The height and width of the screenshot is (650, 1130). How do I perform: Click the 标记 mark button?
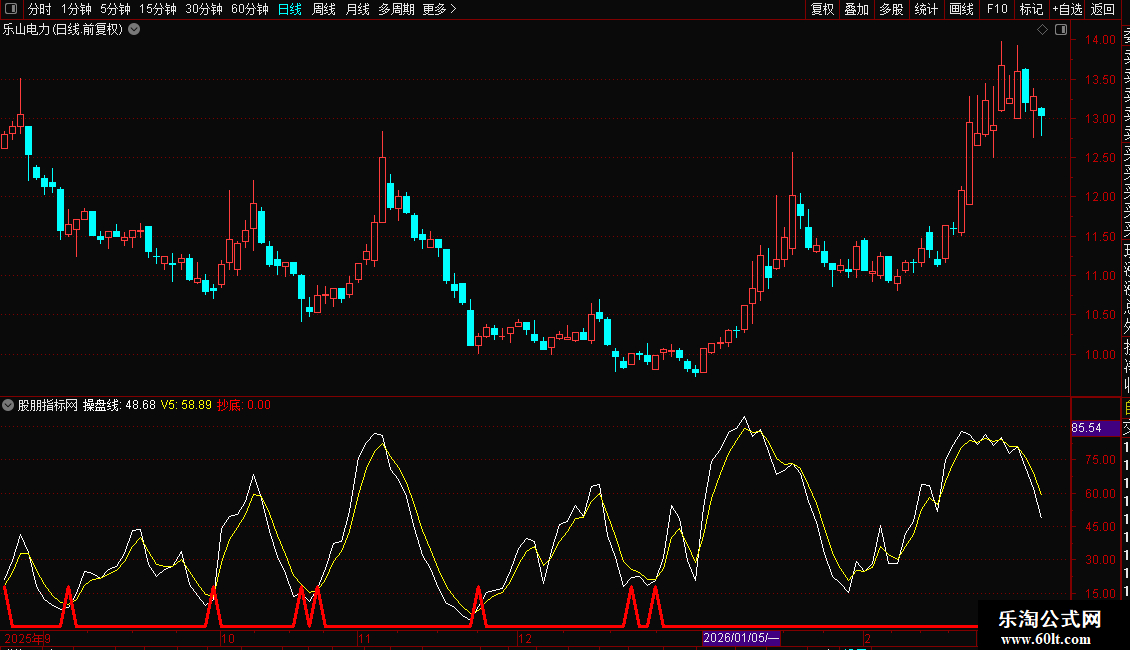(x=1031, y=9)
